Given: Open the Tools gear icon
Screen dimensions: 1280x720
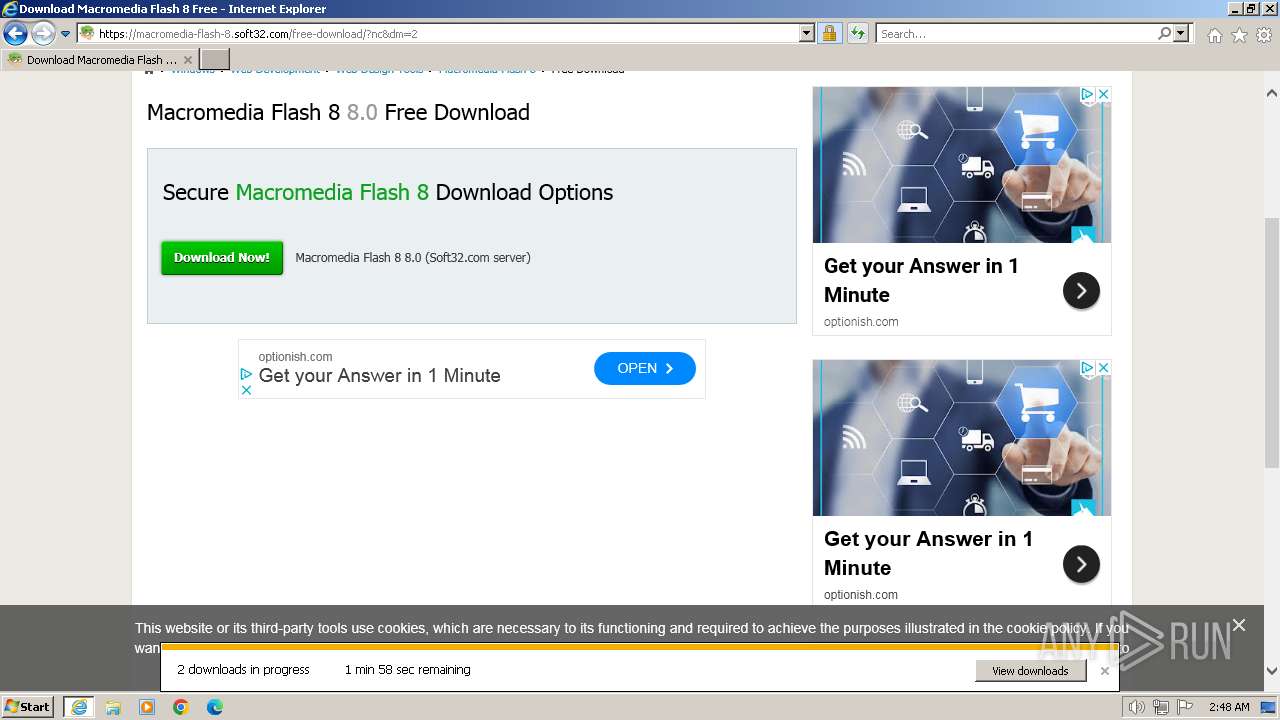Looking at the screenshot, I should (1264, 35).
